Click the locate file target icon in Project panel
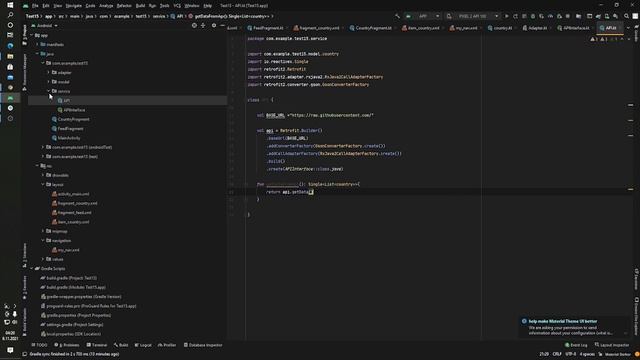 (194, 25)
